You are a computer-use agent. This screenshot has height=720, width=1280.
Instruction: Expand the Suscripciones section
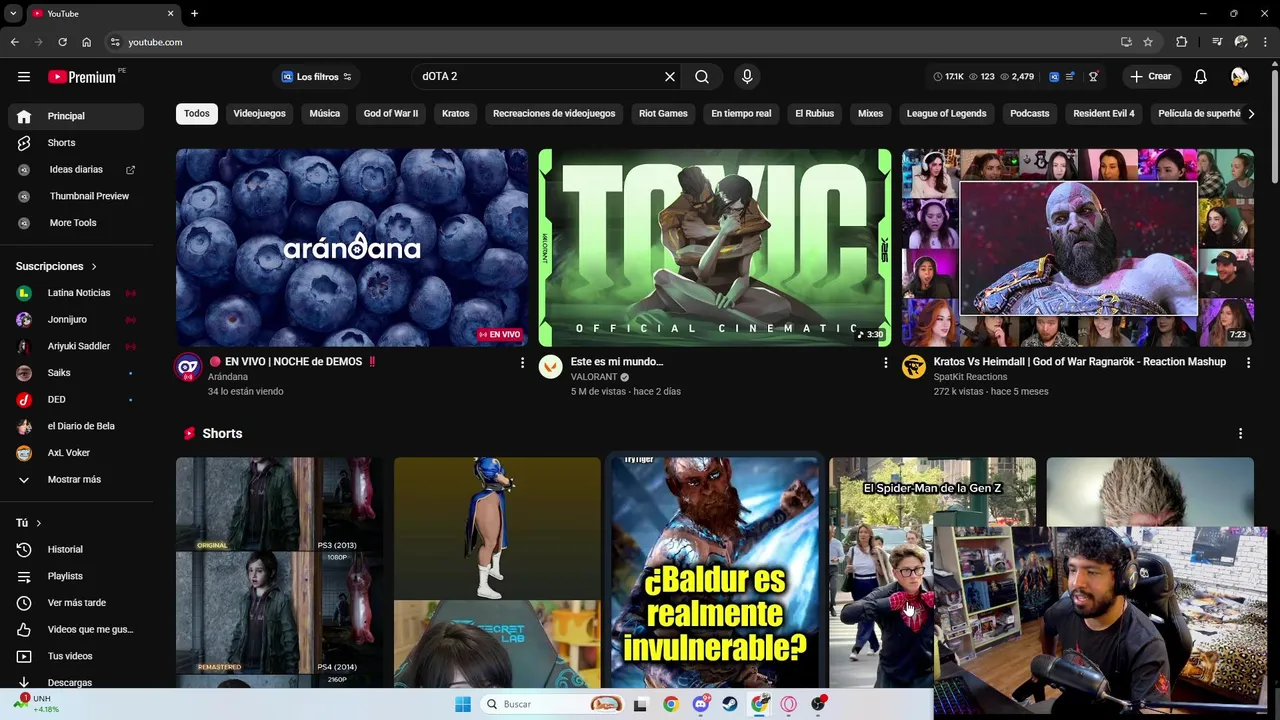click(57, 267)
